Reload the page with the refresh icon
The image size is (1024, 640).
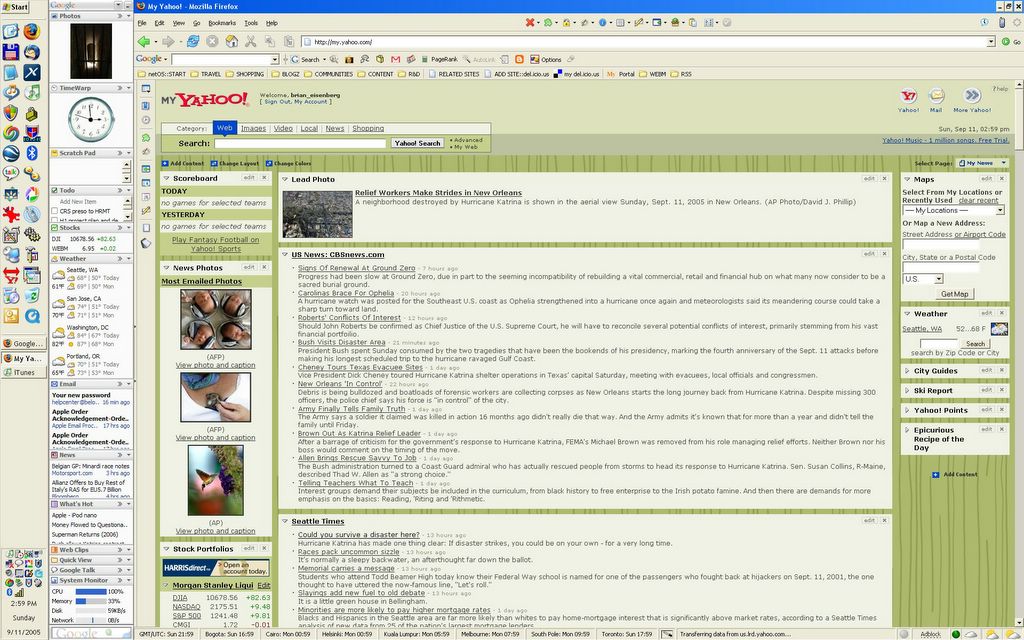[x=193, y=42]
